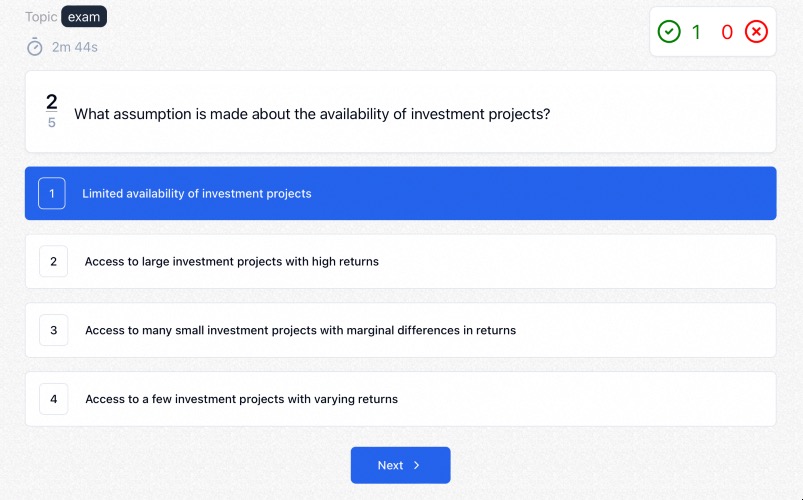Click the green correct count number 1
Screen dimensions: 803x500
pos(696,32)
